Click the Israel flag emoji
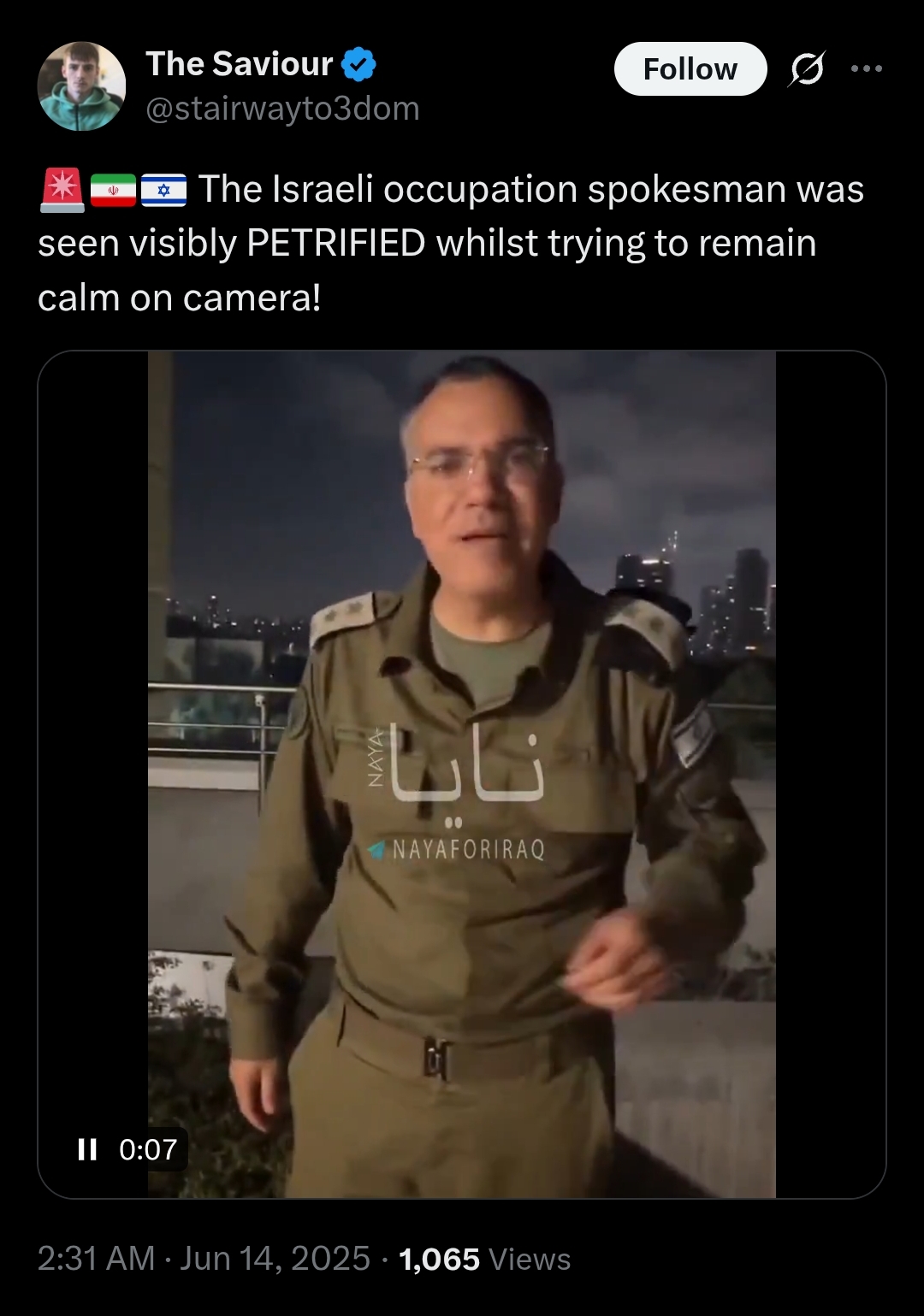 point(163,190)
